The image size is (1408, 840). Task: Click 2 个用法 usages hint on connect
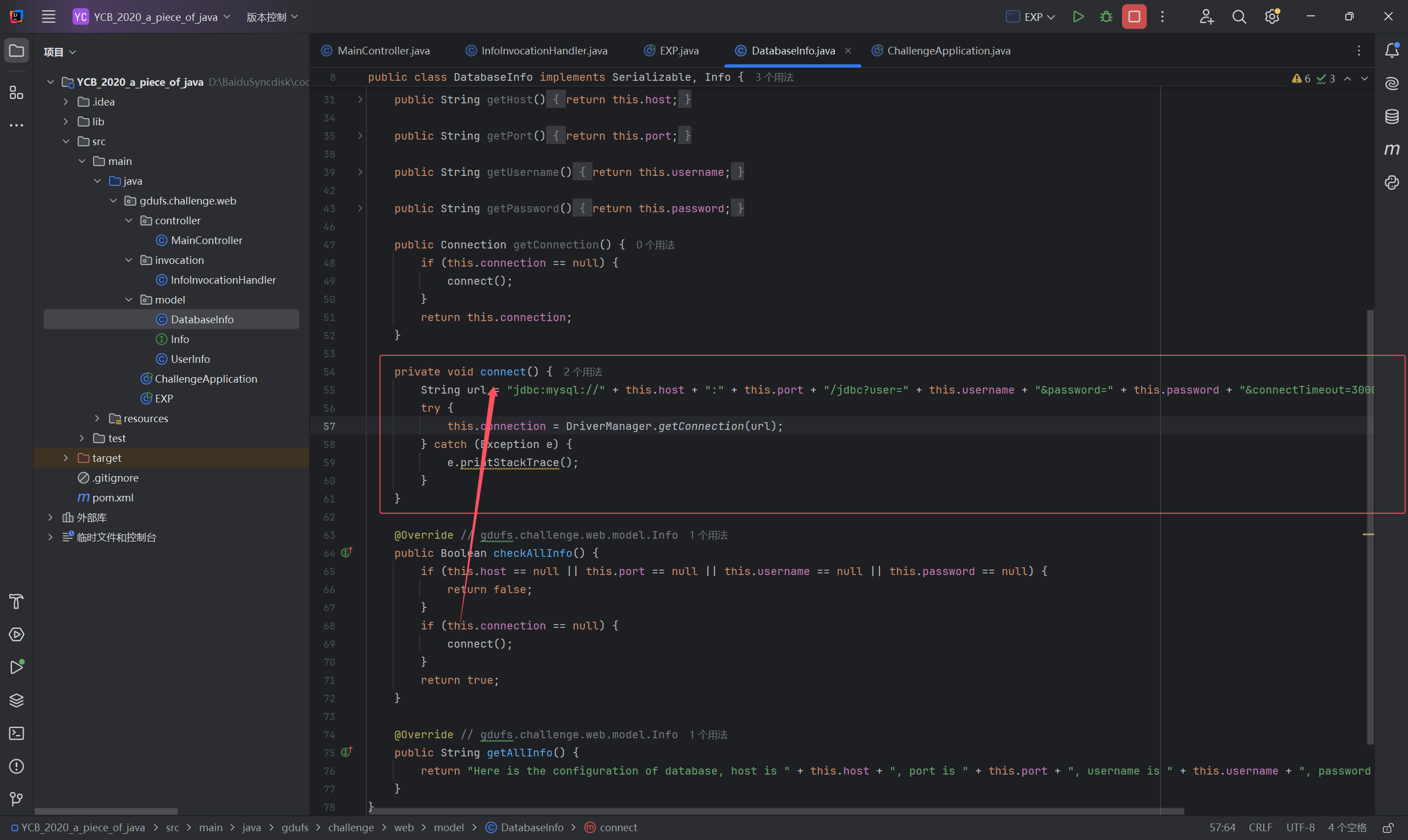tap(582, 372)
